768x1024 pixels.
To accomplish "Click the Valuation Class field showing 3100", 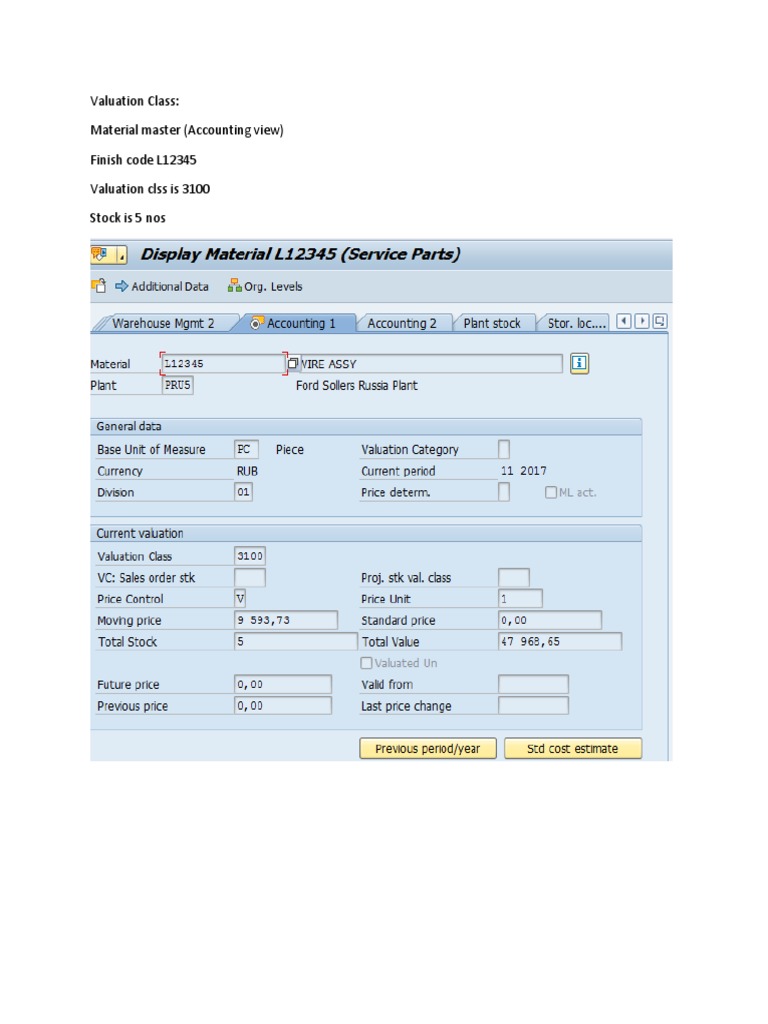I will click(x=250, y=556).
